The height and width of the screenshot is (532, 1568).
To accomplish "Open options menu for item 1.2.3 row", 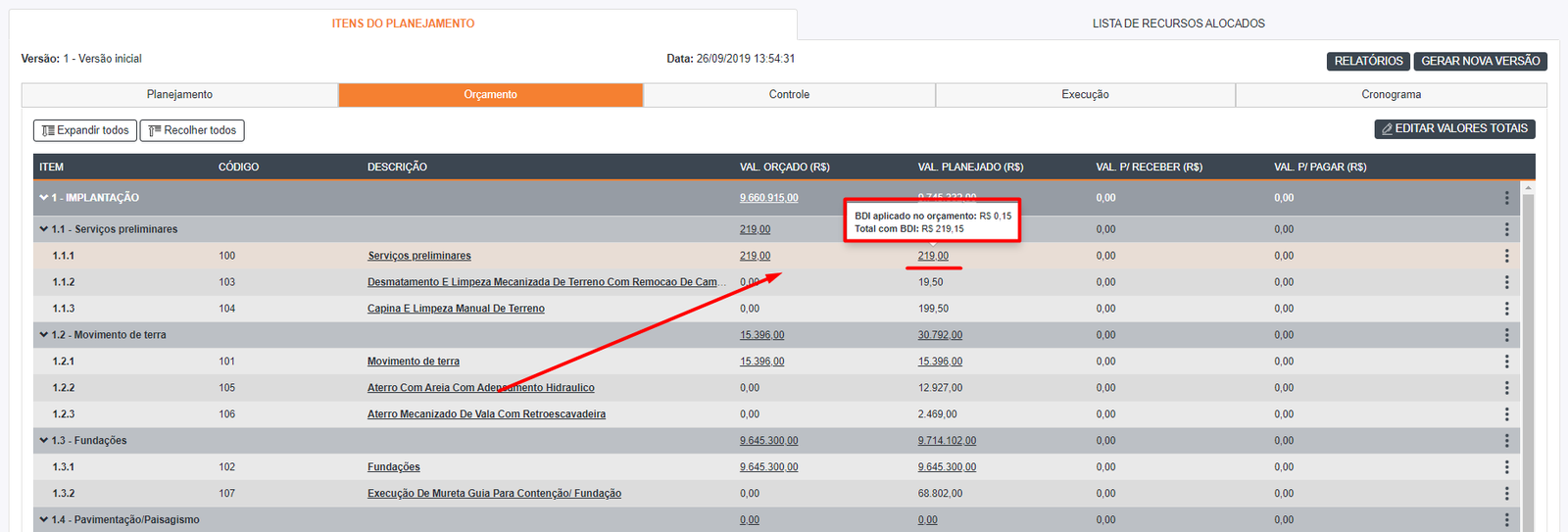I will (1506, 414).
